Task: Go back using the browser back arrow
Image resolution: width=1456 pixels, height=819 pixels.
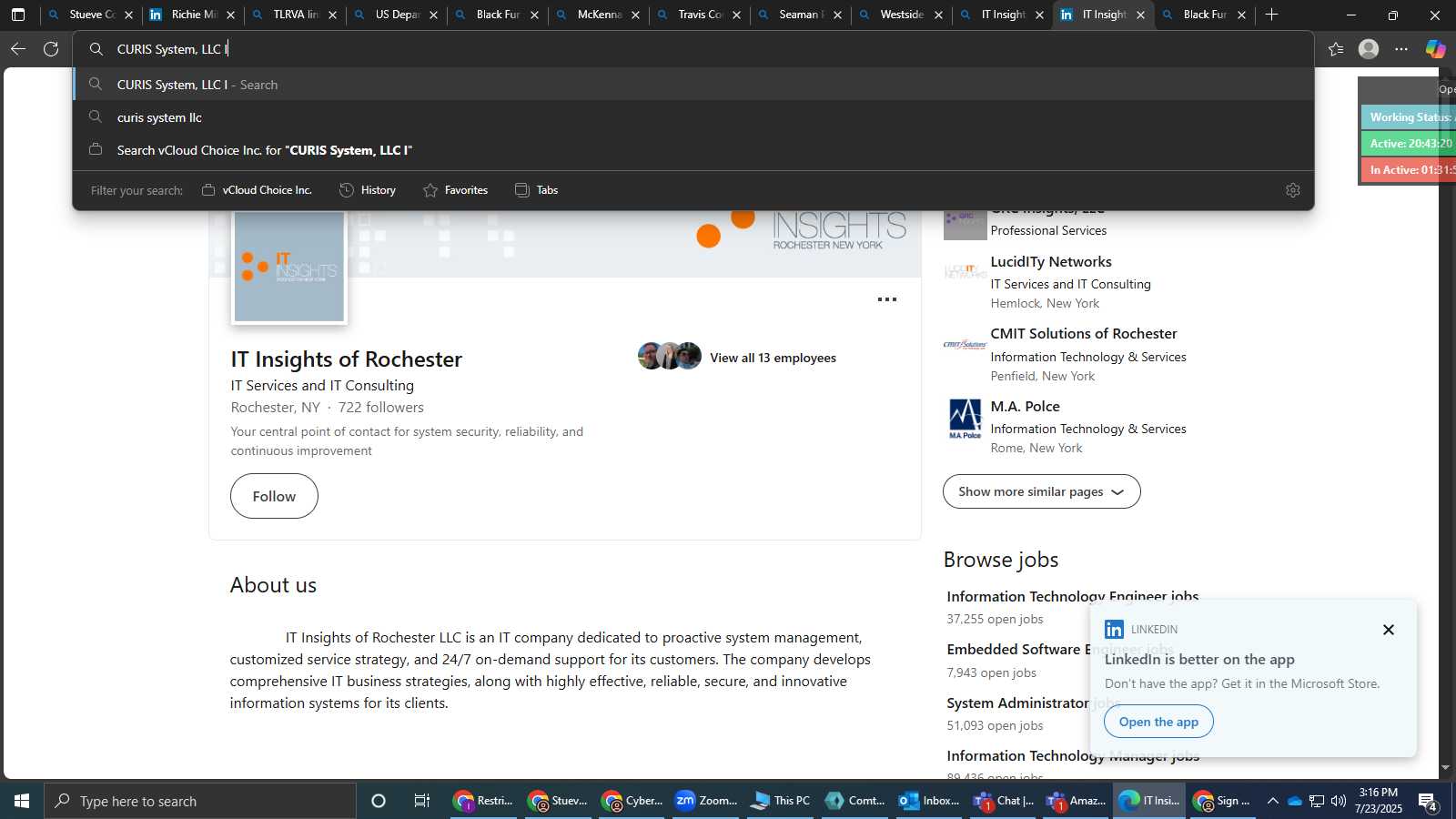Action: tap(18, 49)
